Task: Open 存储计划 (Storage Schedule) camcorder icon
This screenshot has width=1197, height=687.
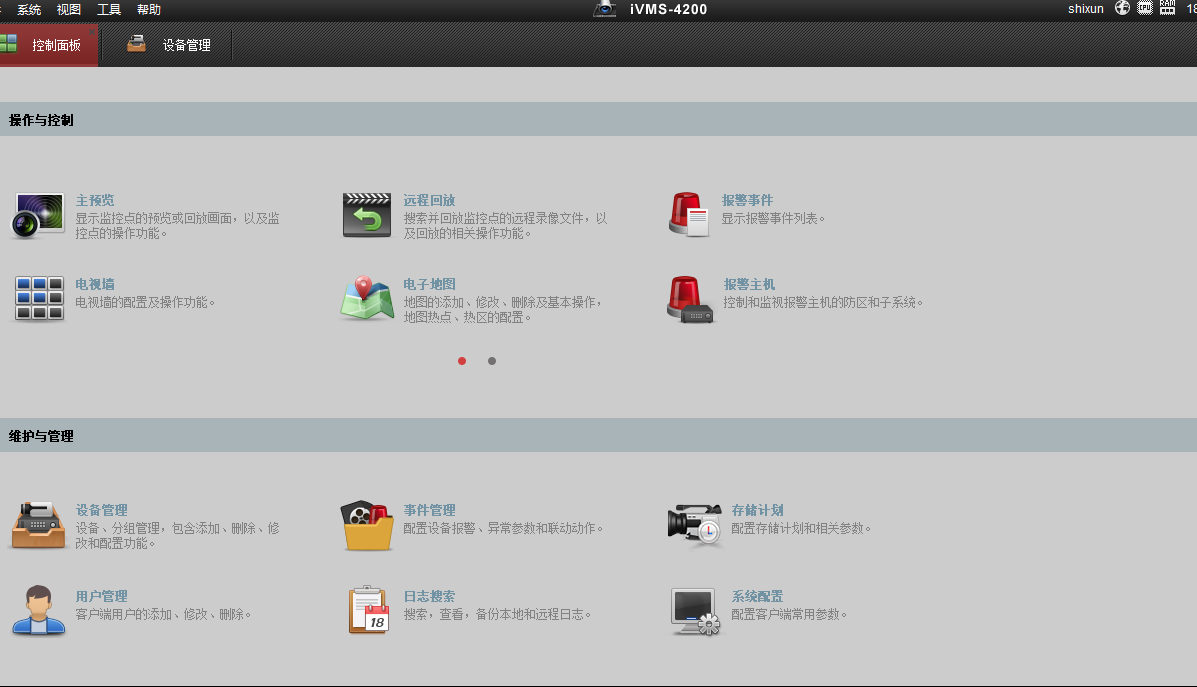Action: pyautogui.click(x=693, y=525)
